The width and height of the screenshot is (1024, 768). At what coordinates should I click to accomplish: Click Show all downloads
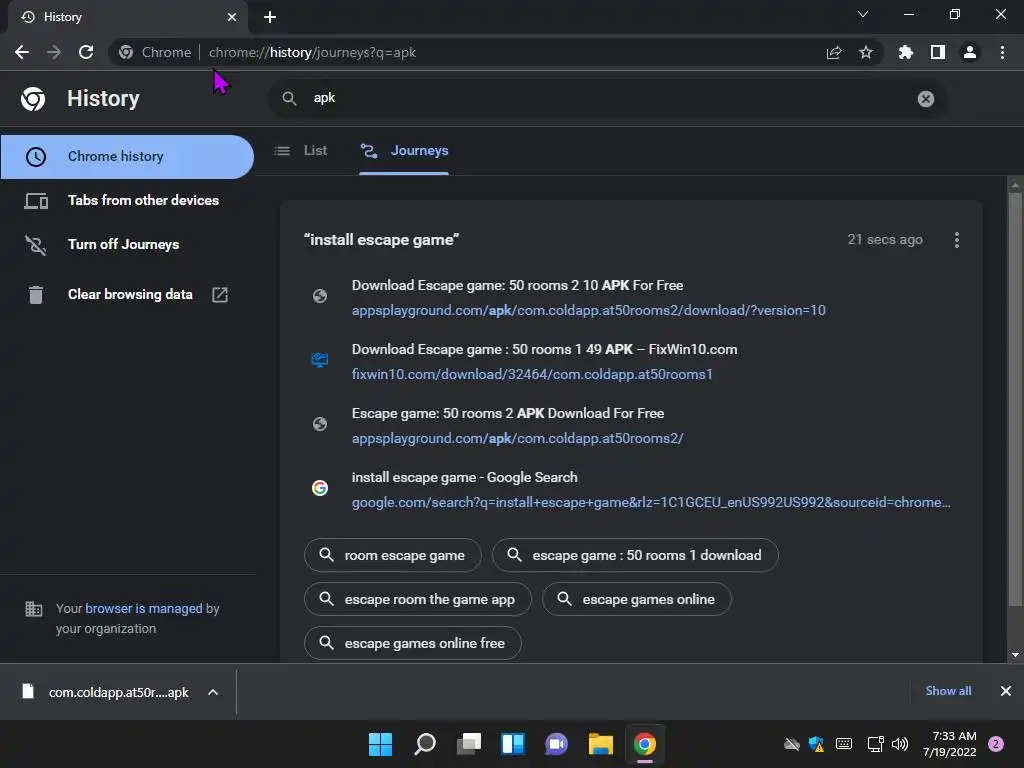pyautogui.click(x=948, y=691)
